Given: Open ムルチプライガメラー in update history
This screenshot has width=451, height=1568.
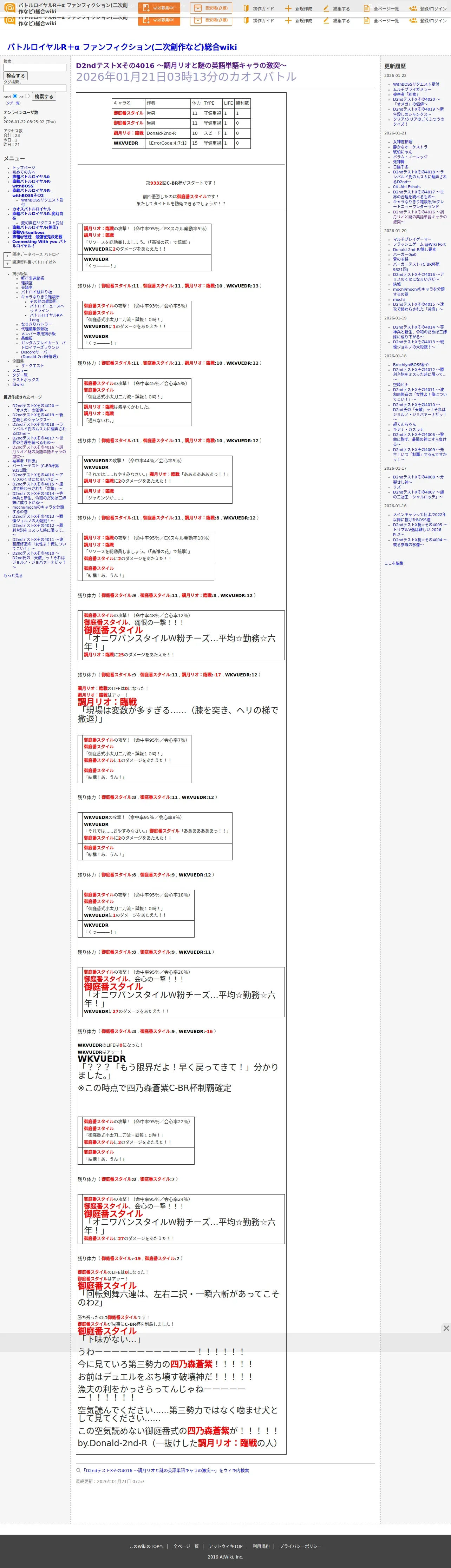Looking at the screenshot, I should (x=412, y=90).
